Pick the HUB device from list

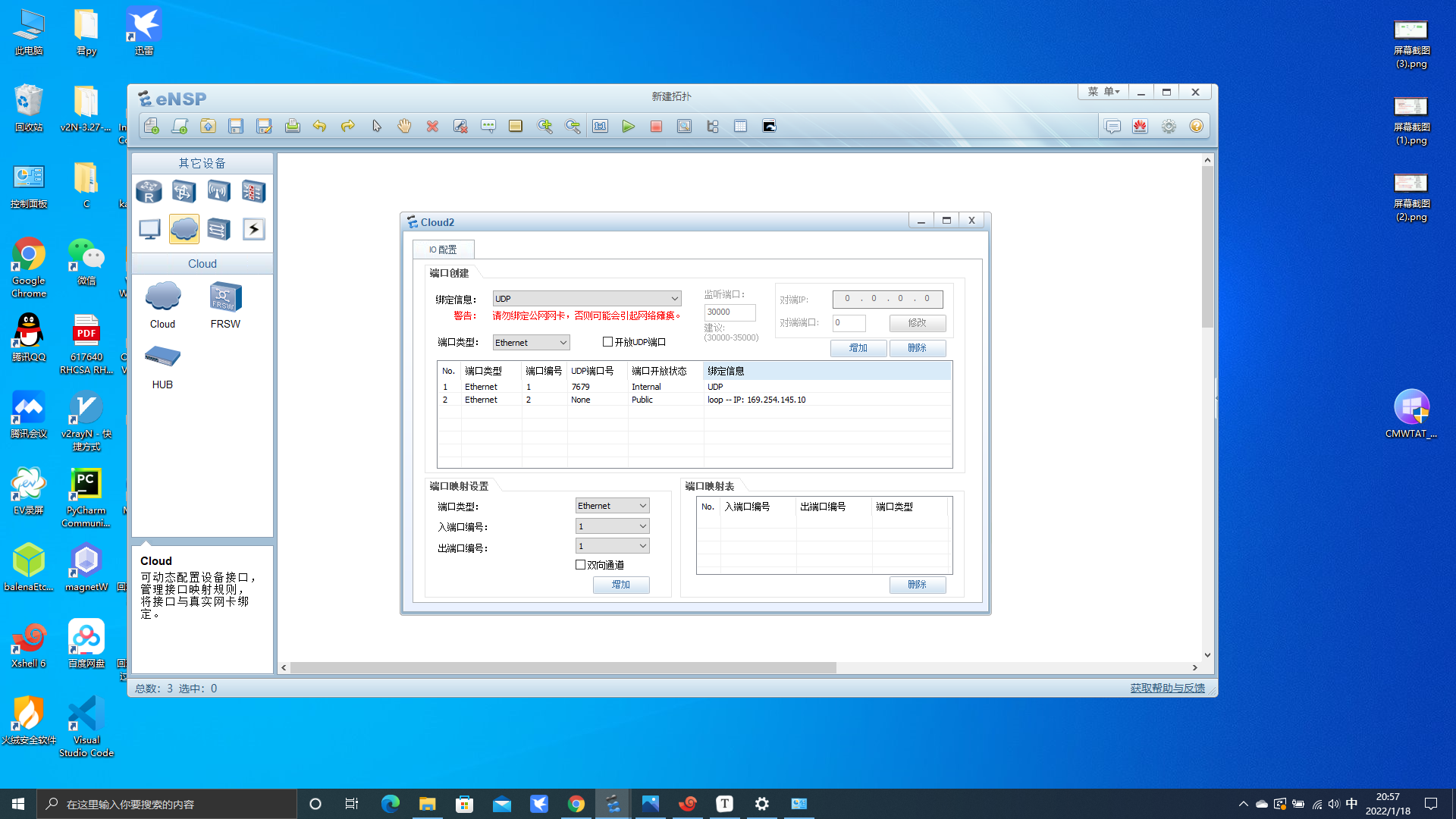163,367
